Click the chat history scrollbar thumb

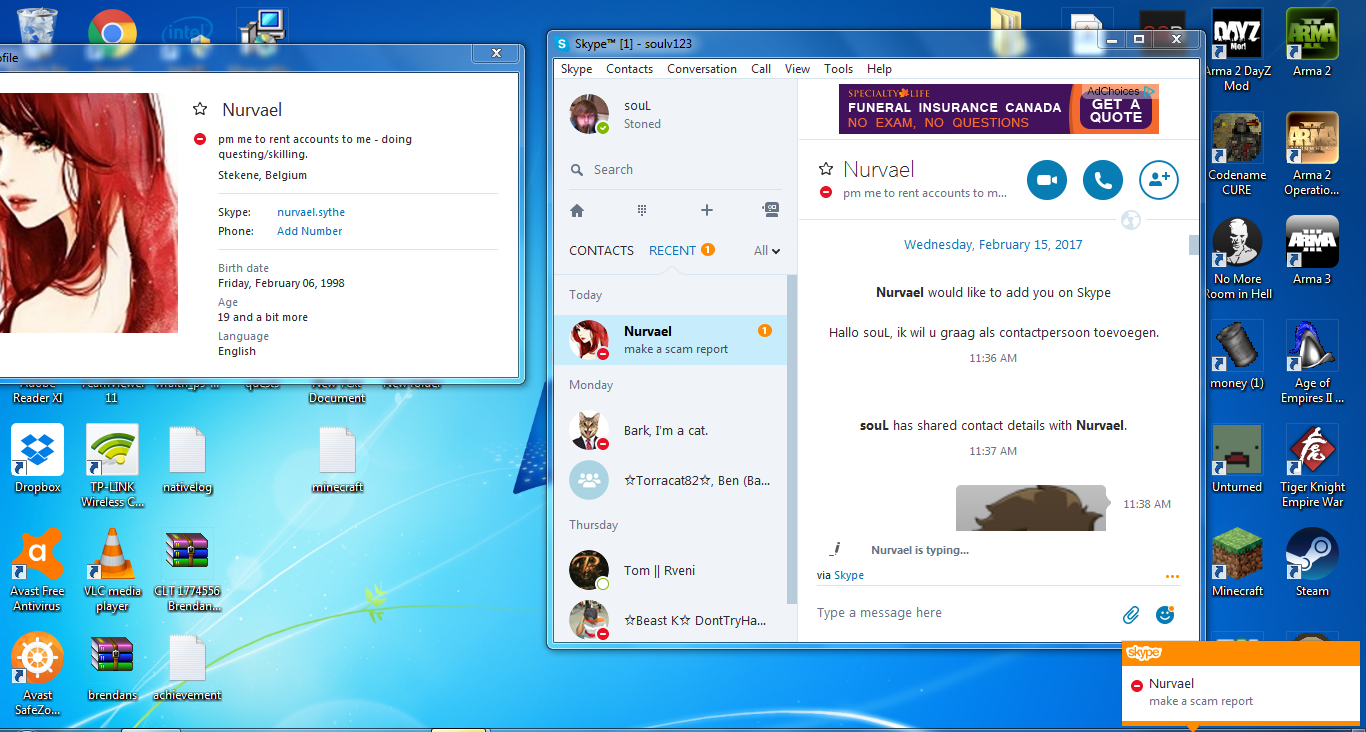1193,246
